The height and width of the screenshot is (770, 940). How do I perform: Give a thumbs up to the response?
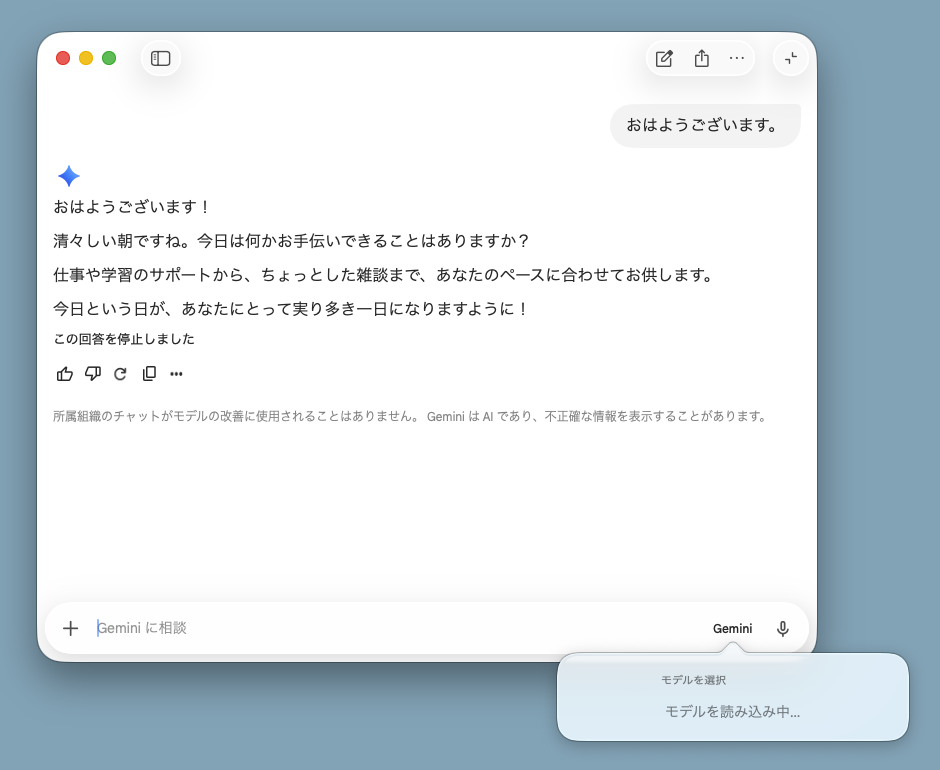(64, 373)
